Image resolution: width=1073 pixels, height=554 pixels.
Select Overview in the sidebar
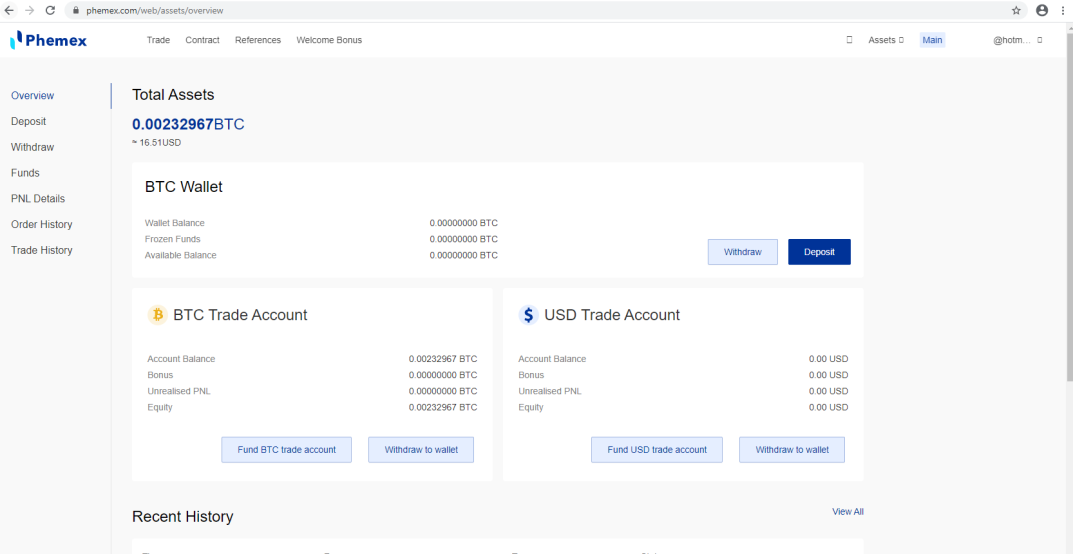(x=32, y=96)
